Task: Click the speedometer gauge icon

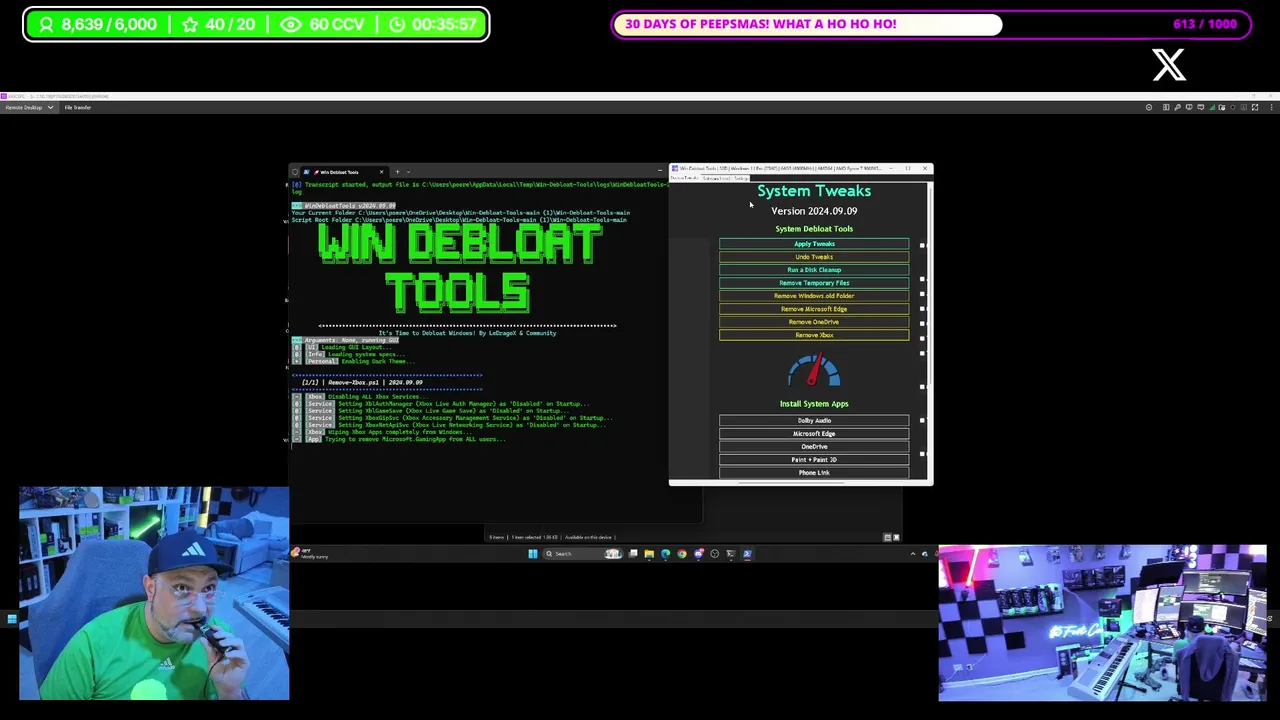Action: point(814,372)
